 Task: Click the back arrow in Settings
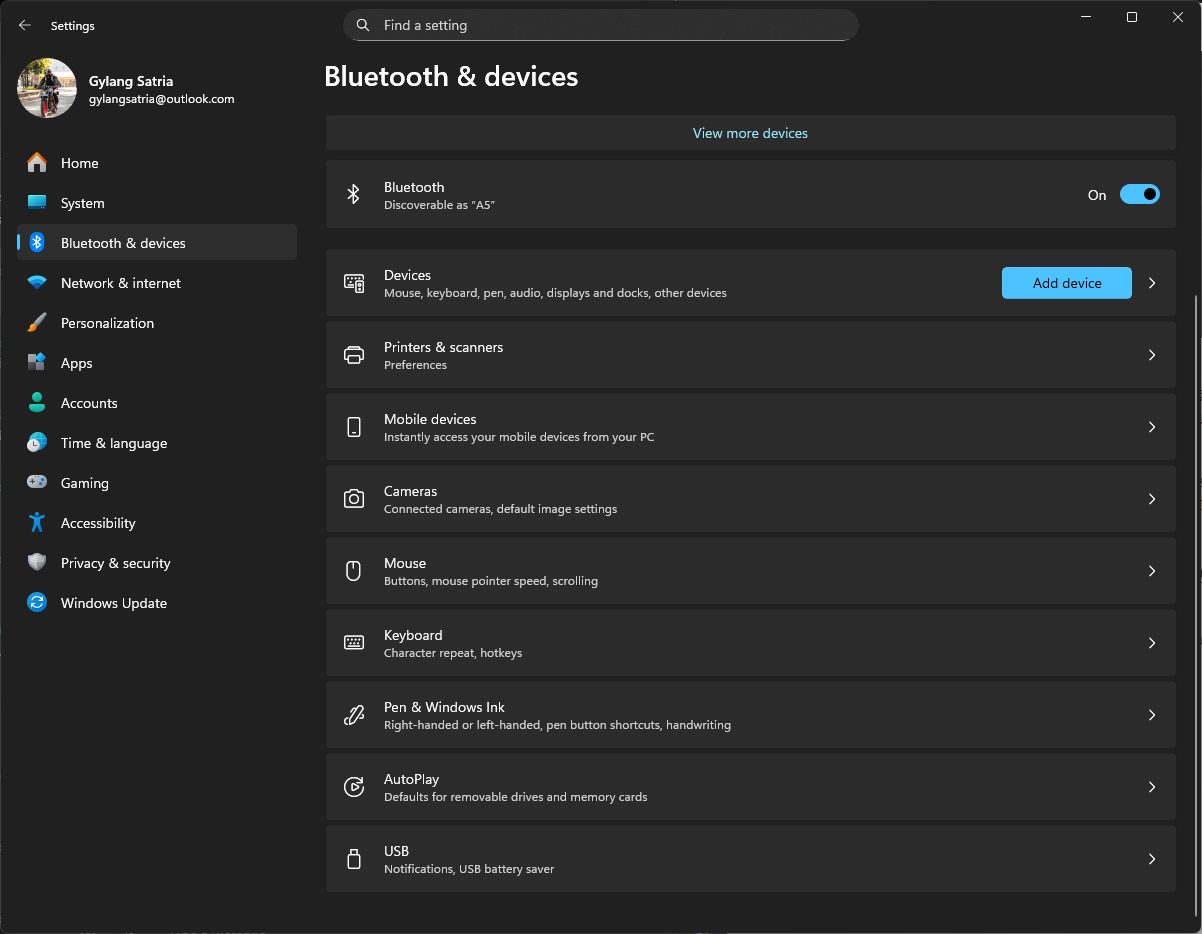[x=25, y=25]
